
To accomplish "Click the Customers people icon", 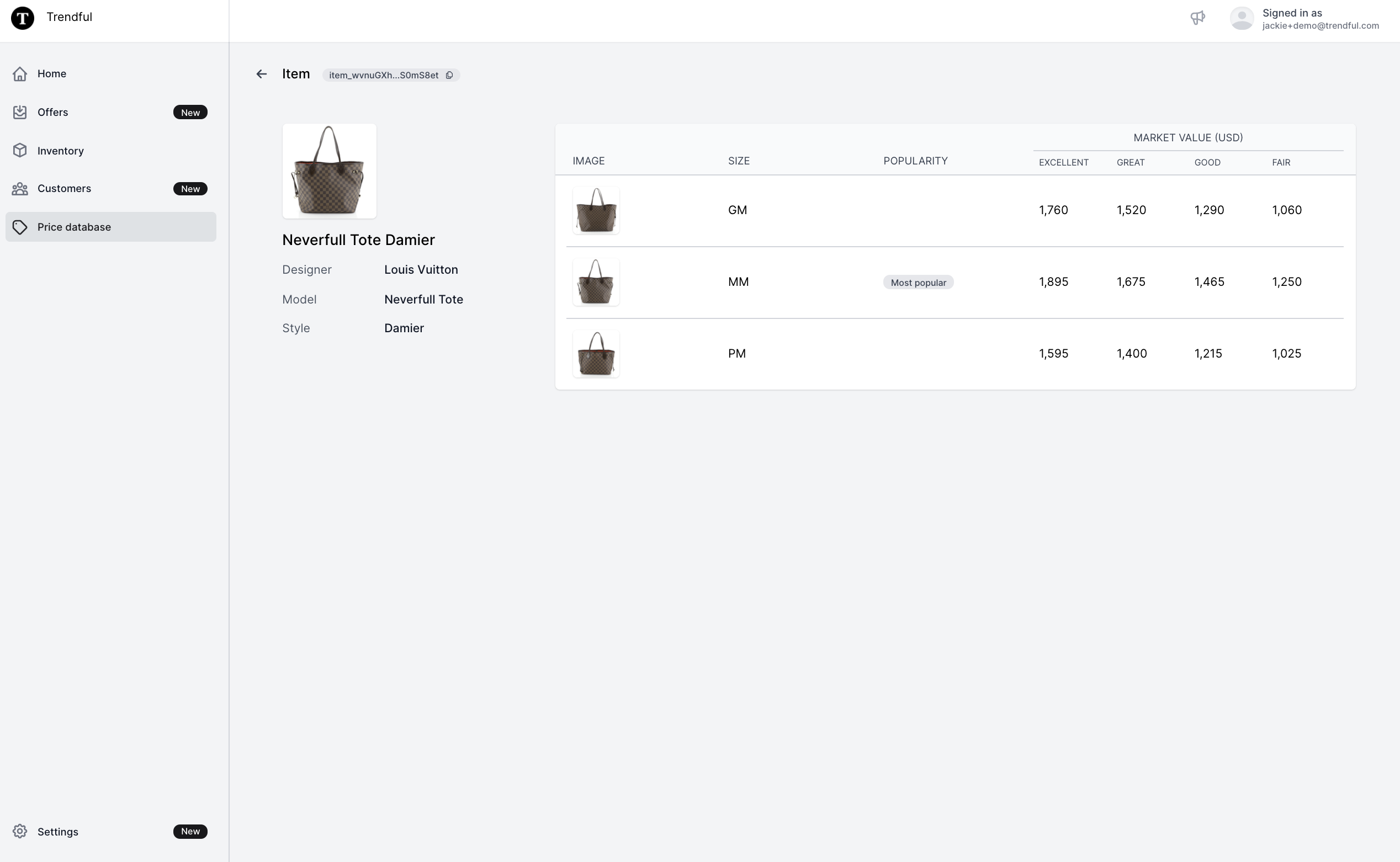I will (20, 189).
